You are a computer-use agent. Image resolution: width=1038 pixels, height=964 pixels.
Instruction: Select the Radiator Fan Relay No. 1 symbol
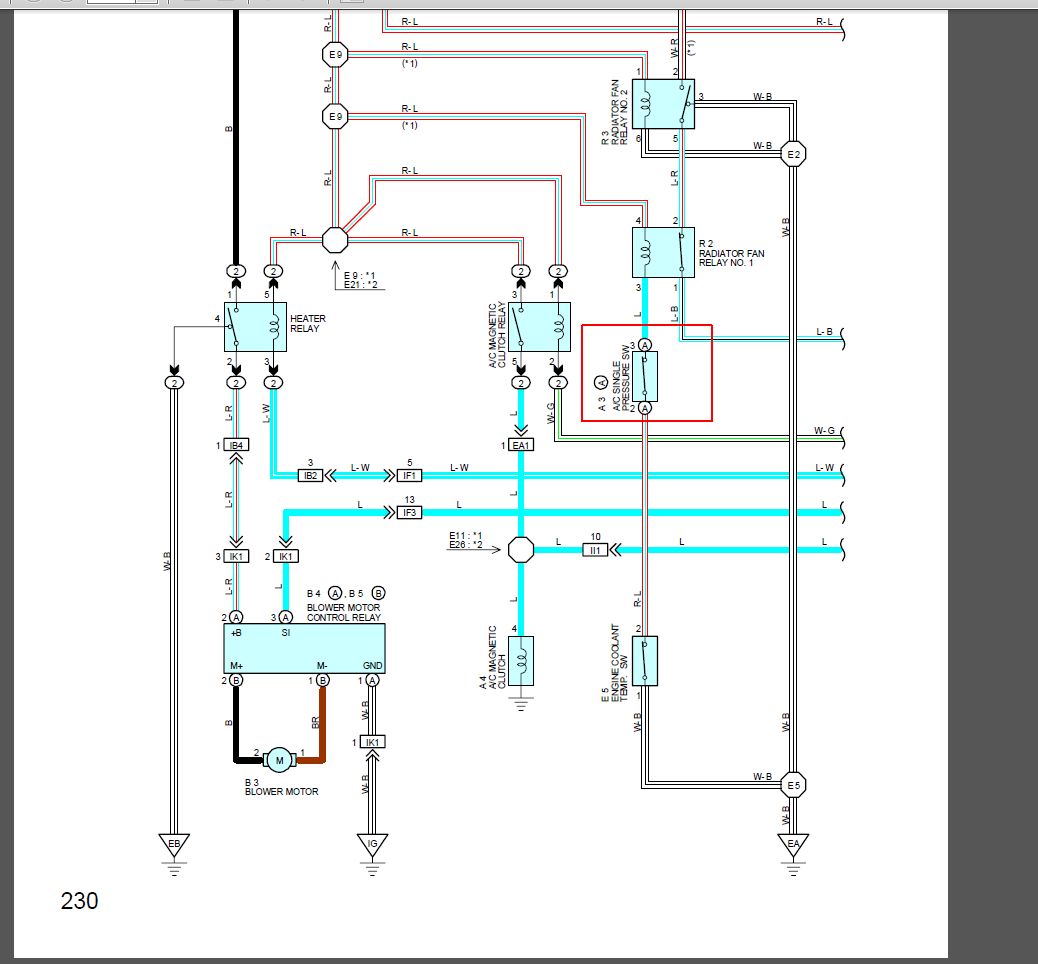click(664, 252)
